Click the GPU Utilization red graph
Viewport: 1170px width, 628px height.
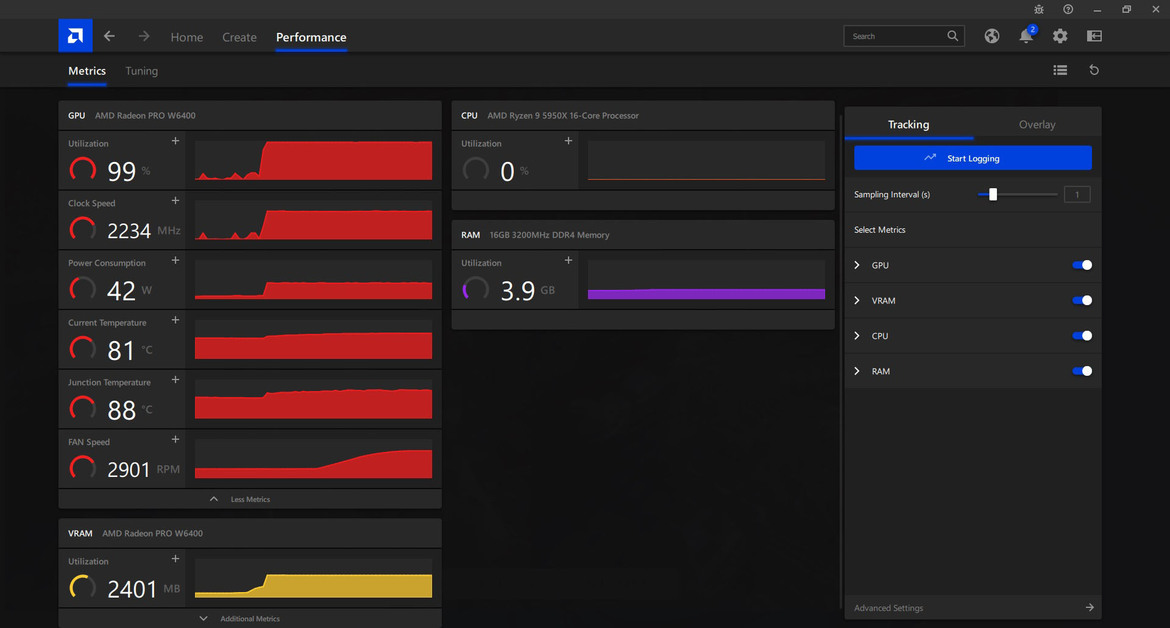click(x=313, y=160)
